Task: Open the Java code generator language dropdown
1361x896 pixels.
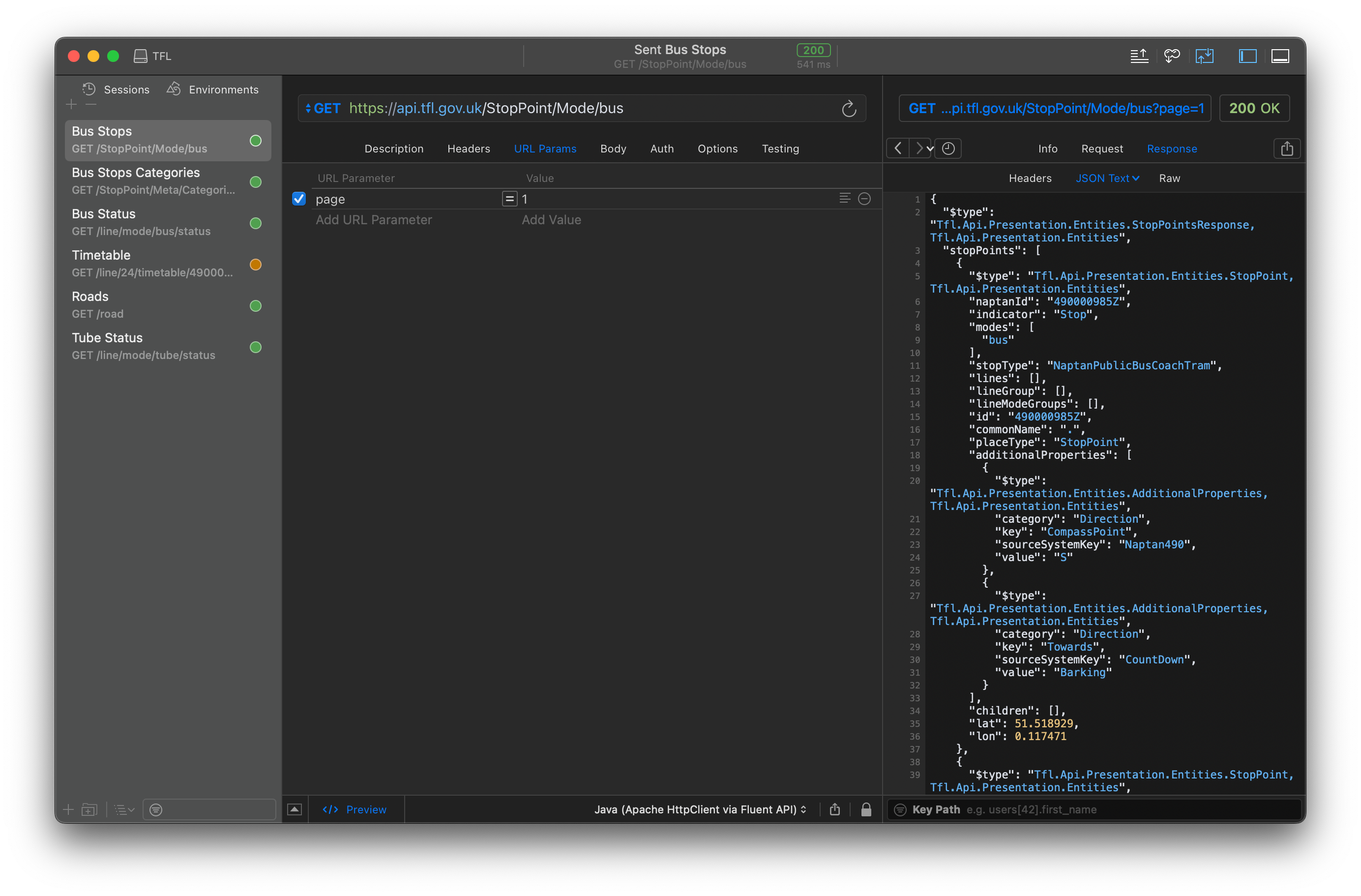Action: pyautogui.click(x=700, y=809)
